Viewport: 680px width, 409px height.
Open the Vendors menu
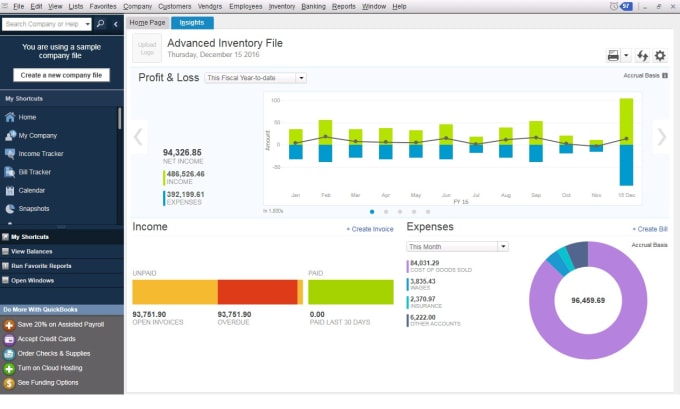(210, 7)
